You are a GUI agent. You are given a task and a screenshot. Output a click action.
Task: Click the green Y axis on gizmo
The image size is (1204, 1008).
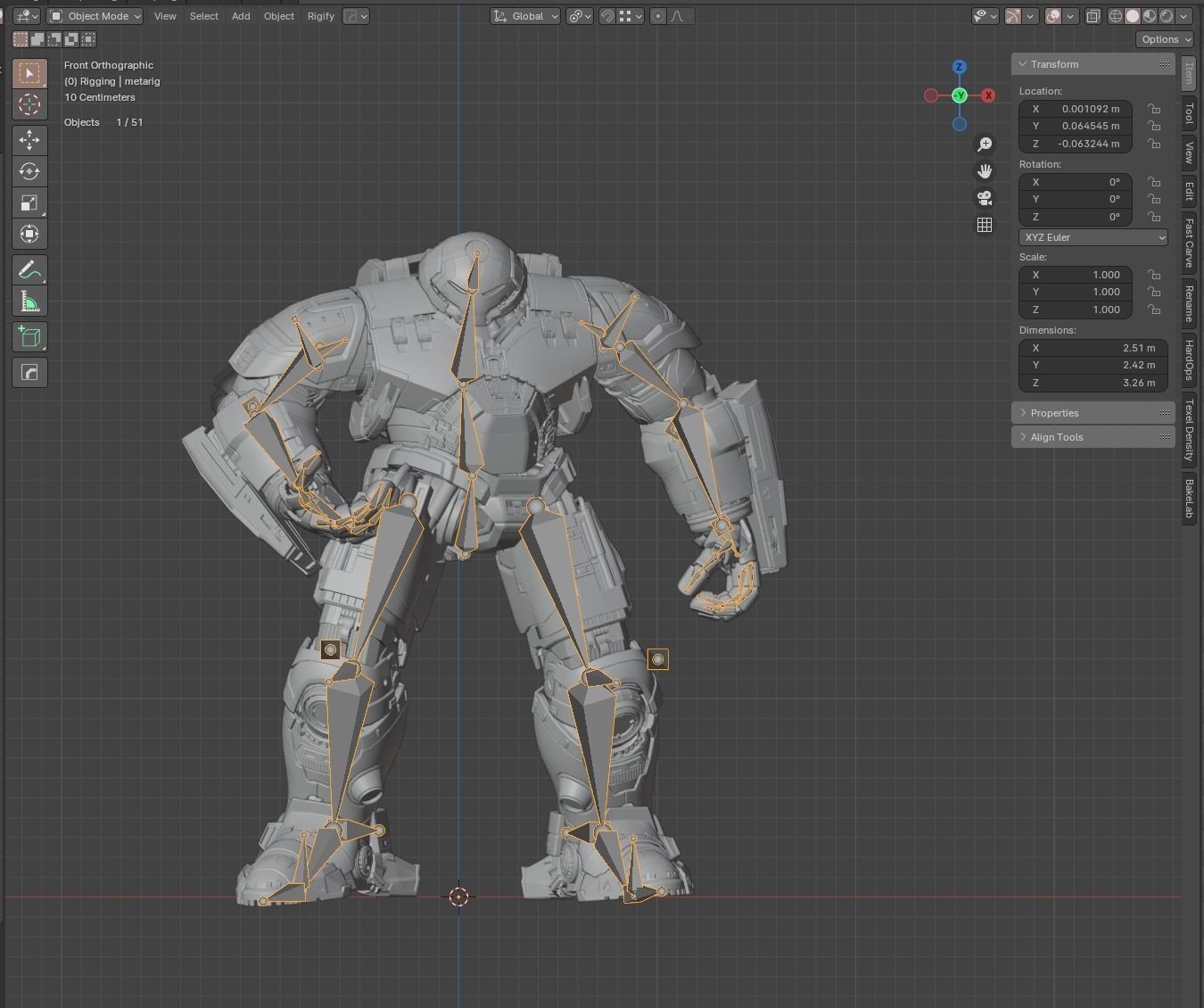click(960, 95)
